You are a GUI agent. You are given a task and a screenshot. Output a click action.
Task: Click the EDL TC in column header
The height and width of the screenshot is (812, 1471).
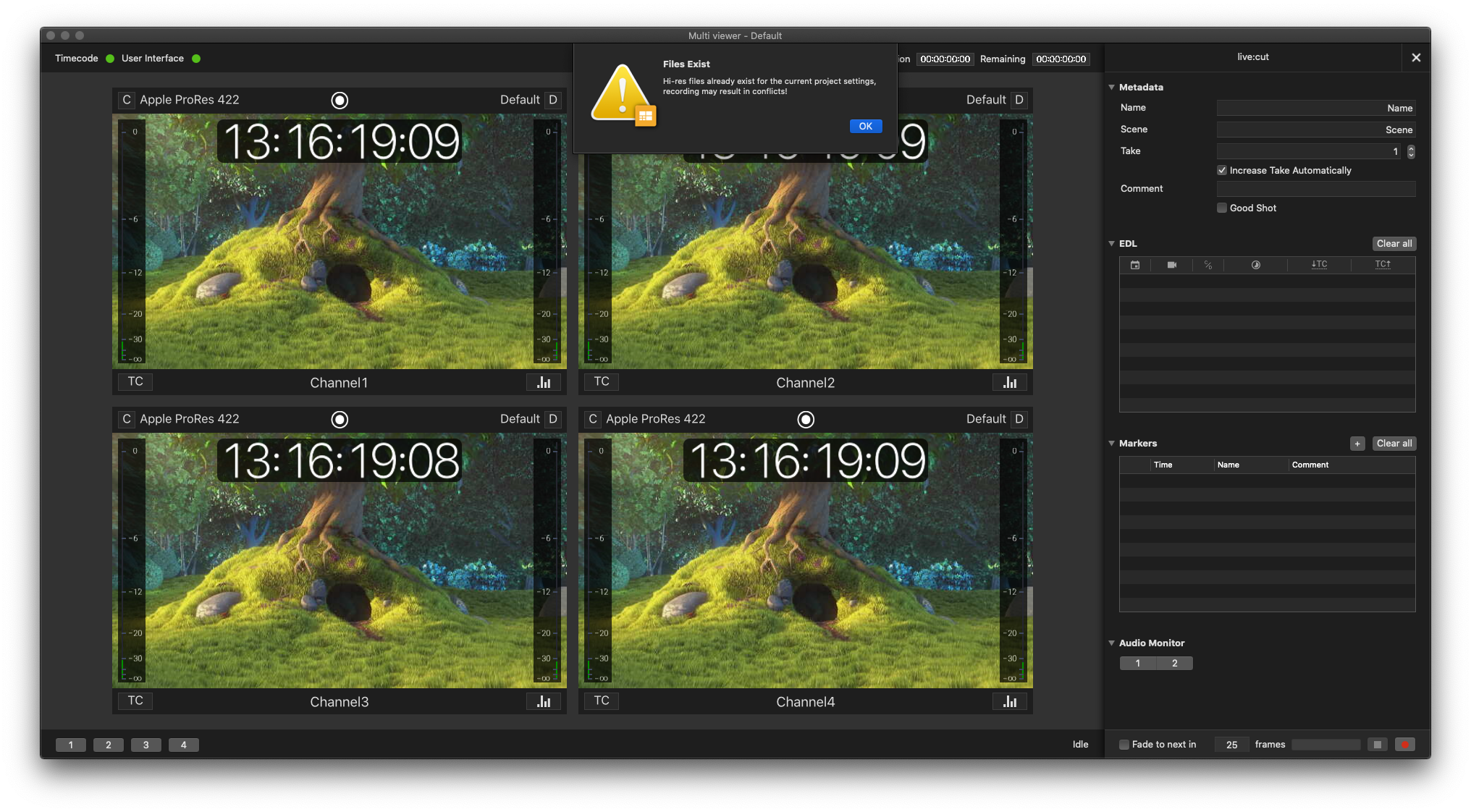click(1319, 265)
